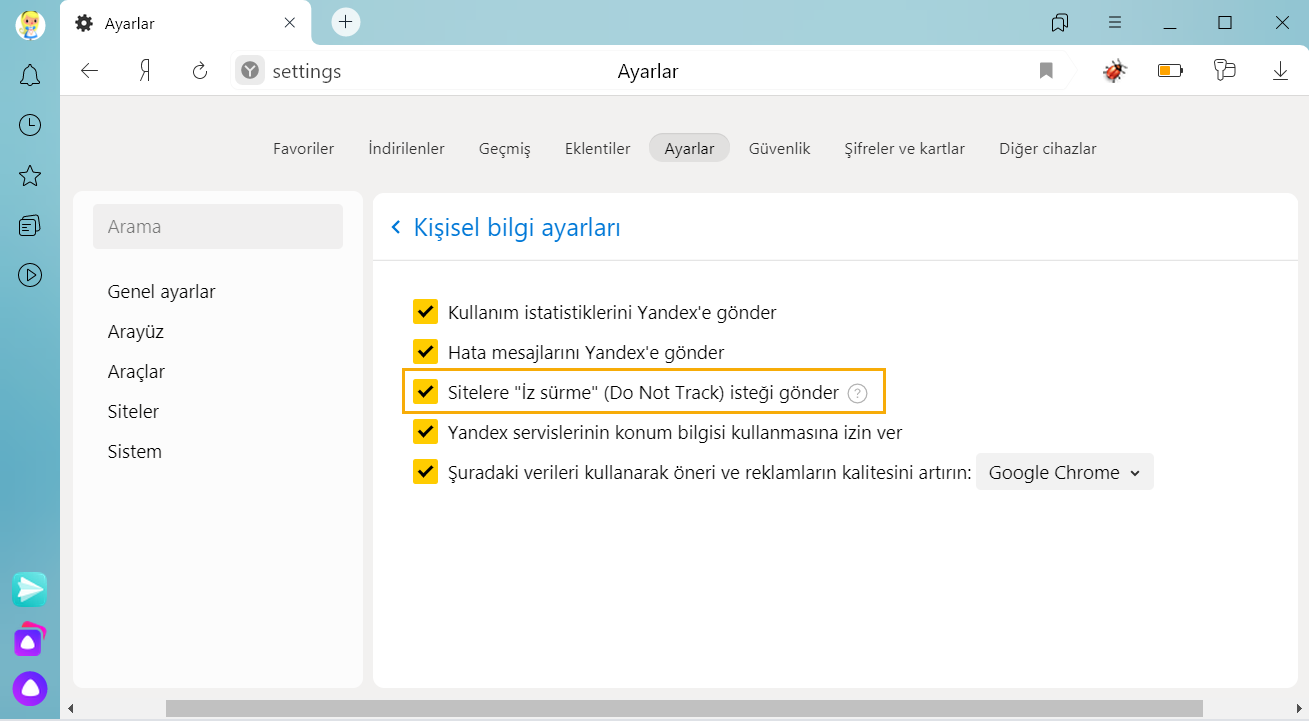
Task: Open Araçlar settings section
Action: pos(136,372)
